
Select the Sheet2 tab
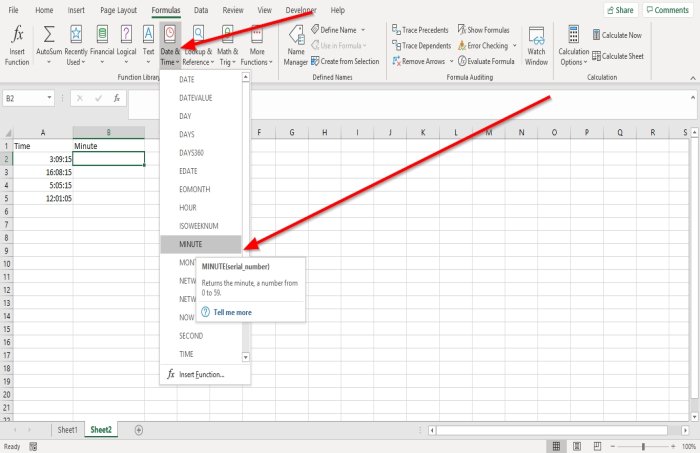pyautogui.click(x=101, y=430)
